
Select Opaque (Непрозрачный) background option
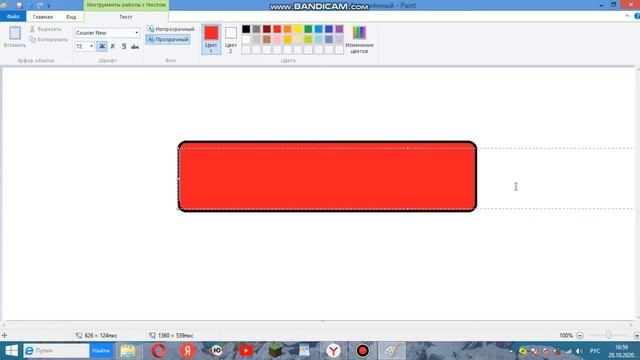point(171,29)
